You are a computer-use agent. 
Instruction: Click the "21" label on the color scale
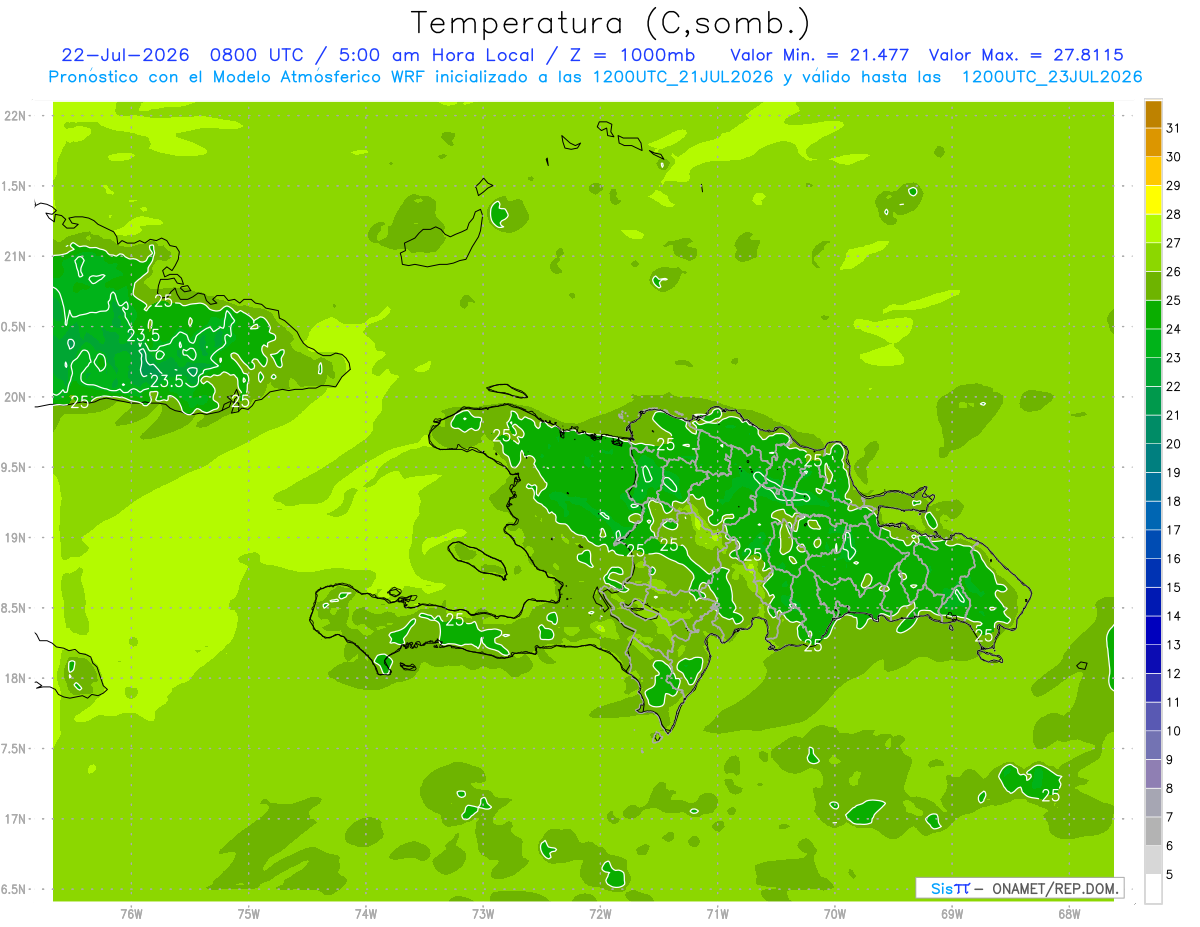[1173, 415]
